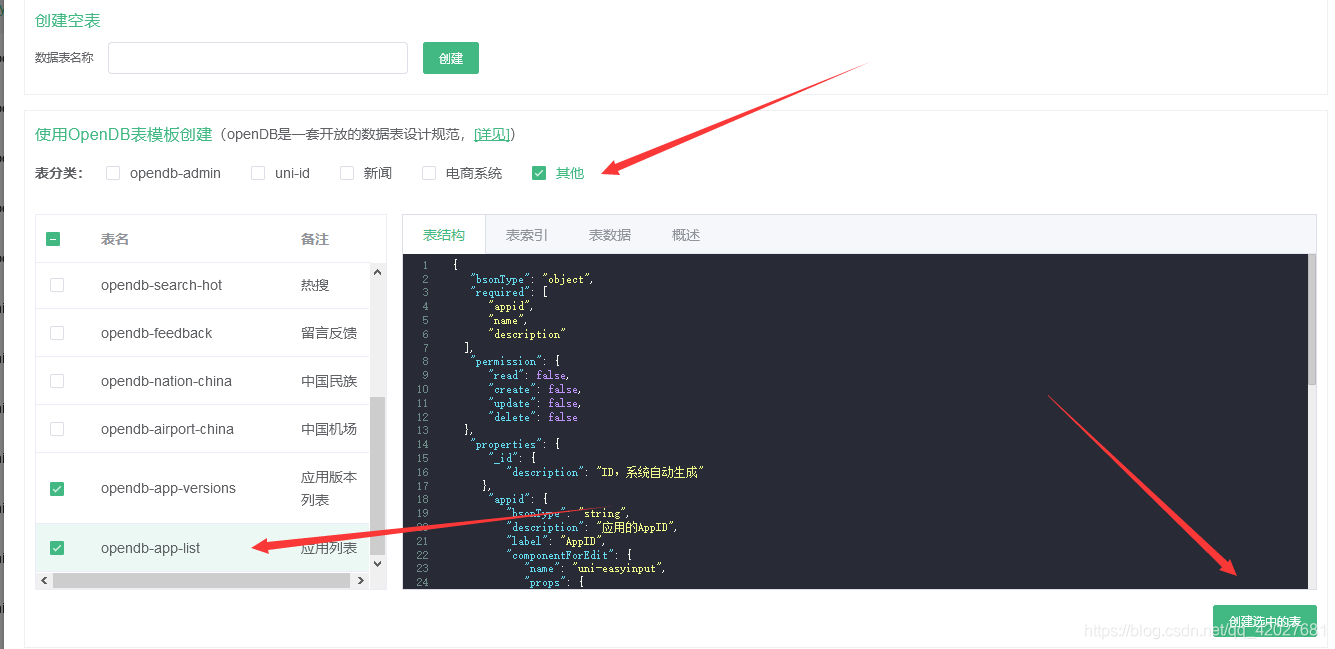Switch to the 表索引 tab
The image size is (1335, 649).
527,235
